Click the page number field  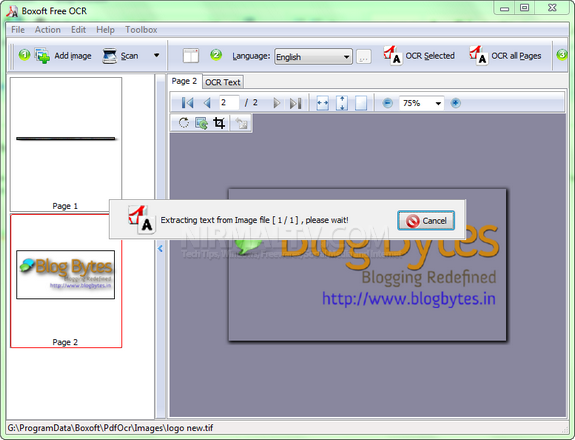tap(229, 103)
